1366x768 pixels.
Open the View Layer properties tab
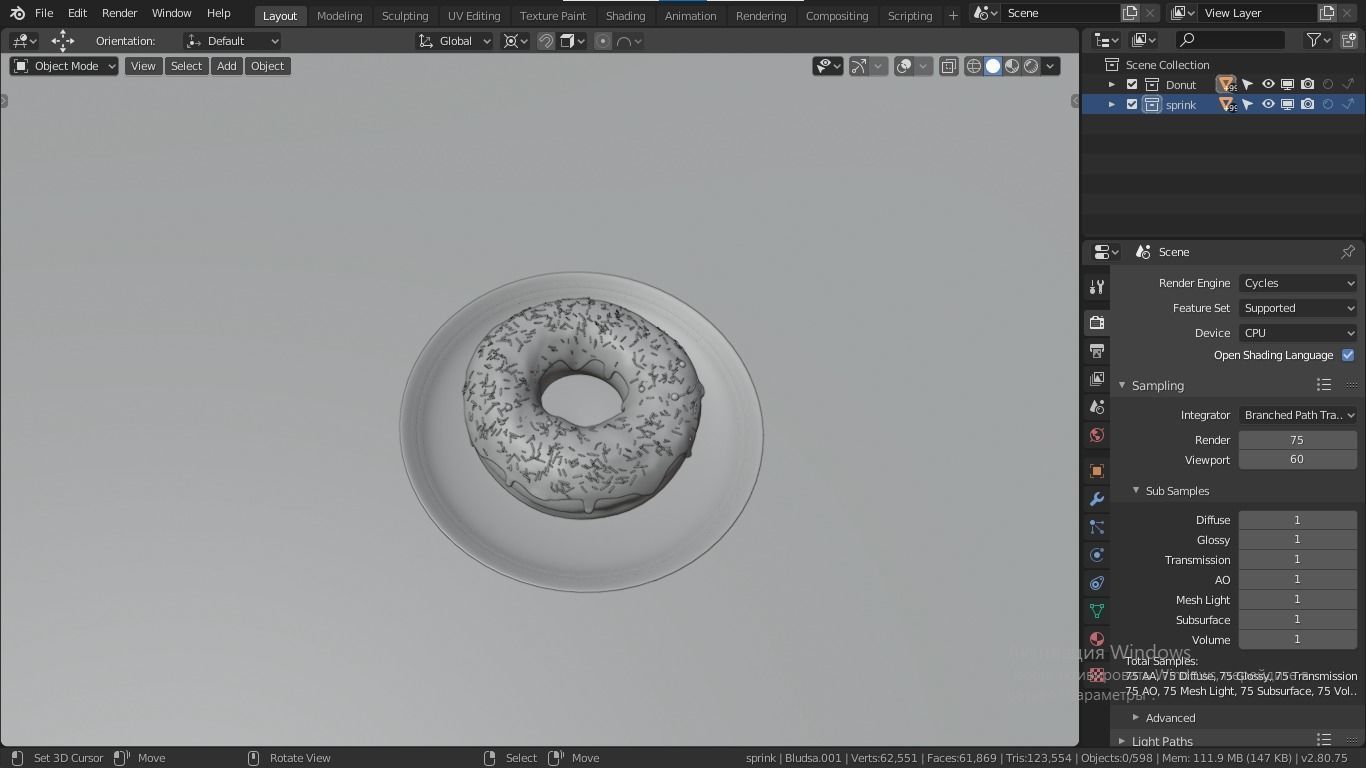click(x=1097, y=379)
